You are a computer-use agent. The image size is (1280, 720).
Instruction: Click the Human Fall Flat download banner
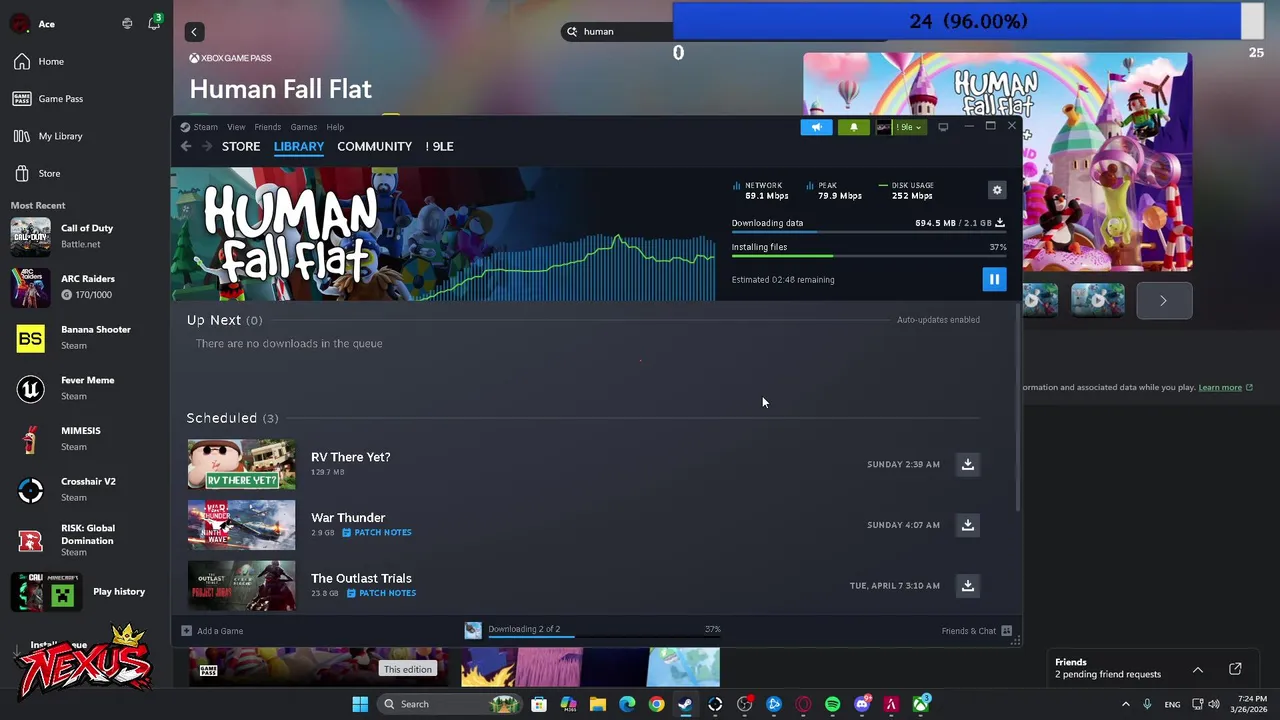[x=443, y=234]
